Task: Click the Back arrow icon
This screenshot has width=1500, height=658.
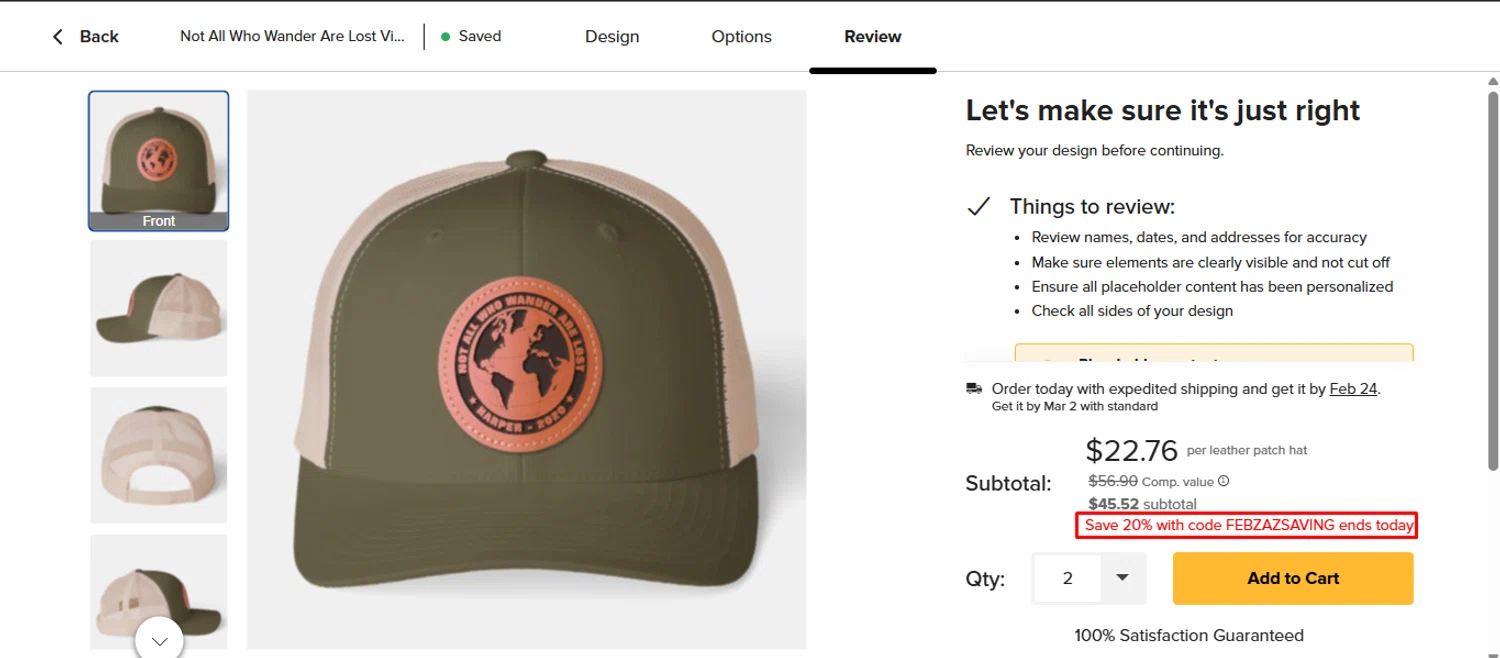Action: tap(58, 37)
